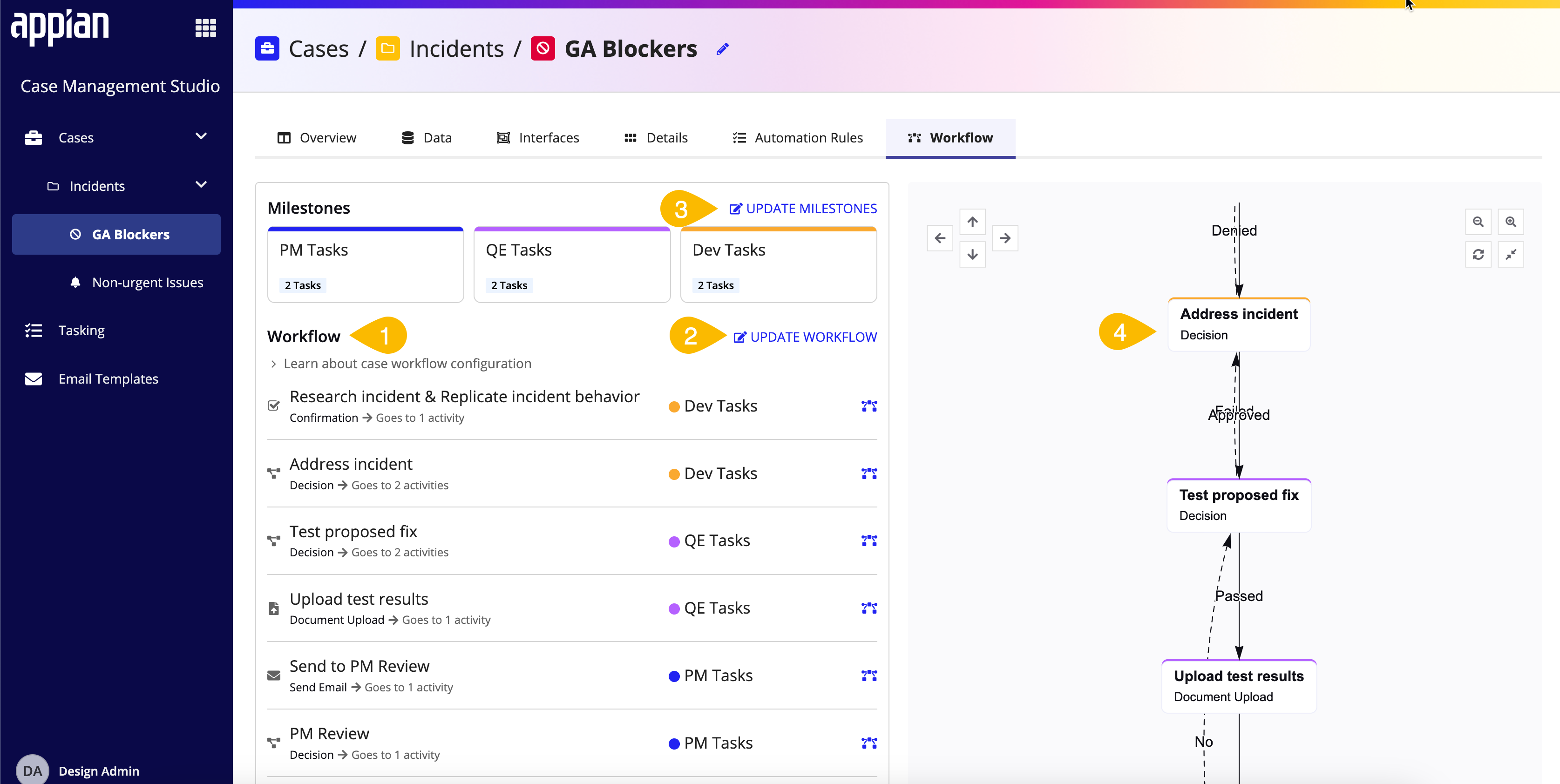Screen dimensions: 1560x784
Task: Collapse the Cases sidebar section chevron
Action: coord(201,136)
